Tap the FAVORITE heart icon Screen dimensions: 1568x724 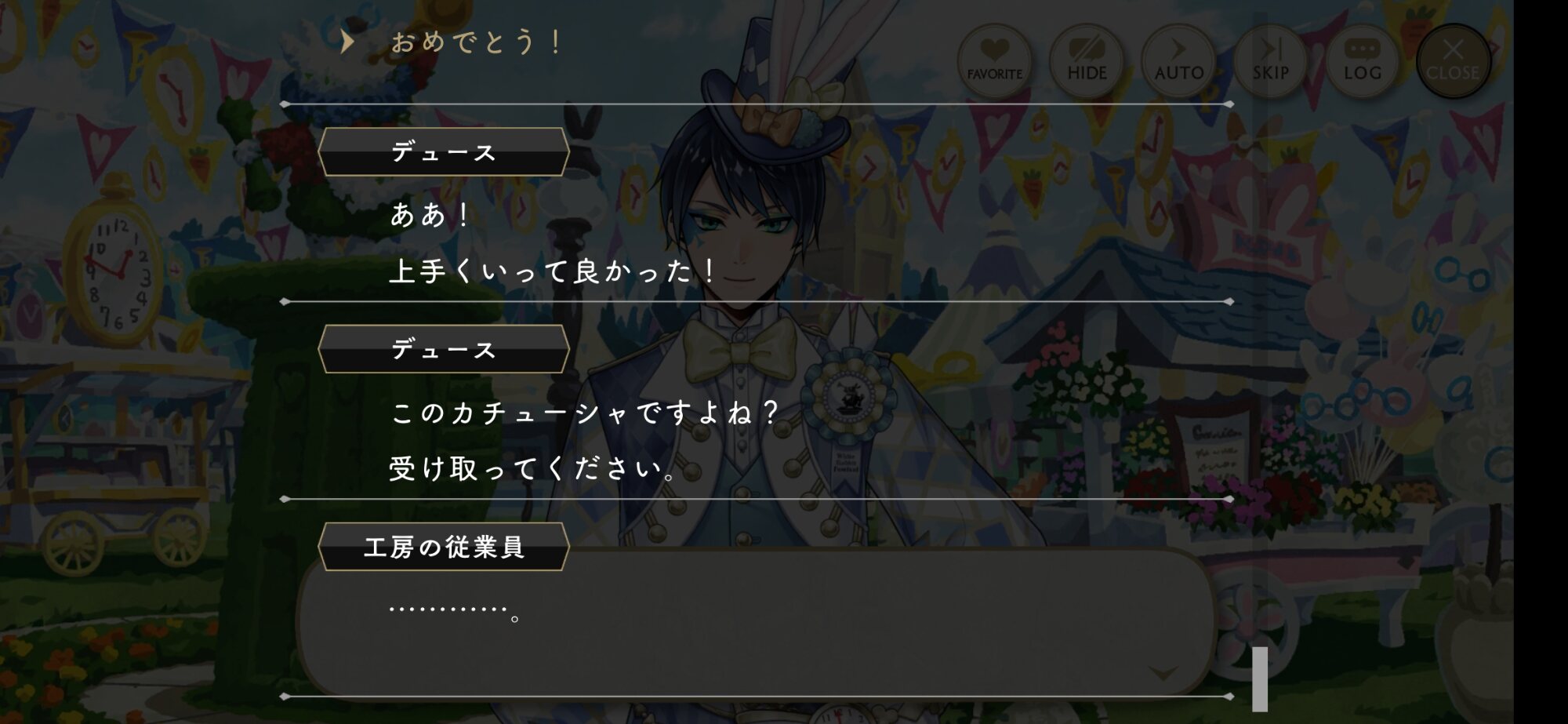click(x=994, y=60)
